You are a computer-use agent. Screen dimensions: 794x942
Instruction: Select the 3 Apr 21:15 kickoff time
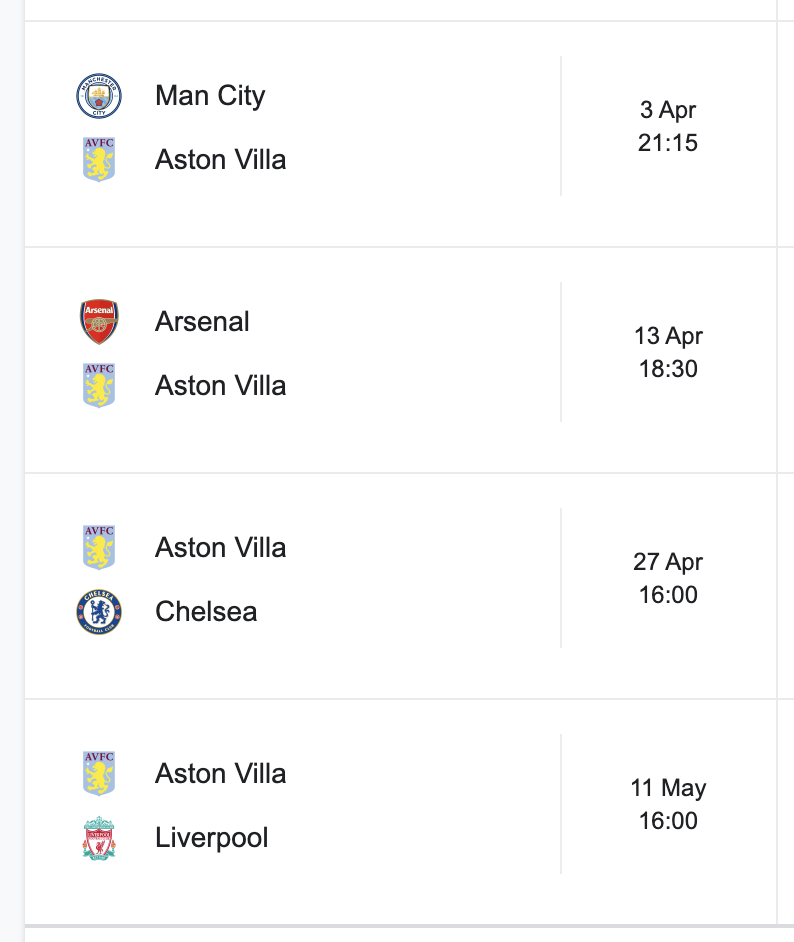[668, 126]
